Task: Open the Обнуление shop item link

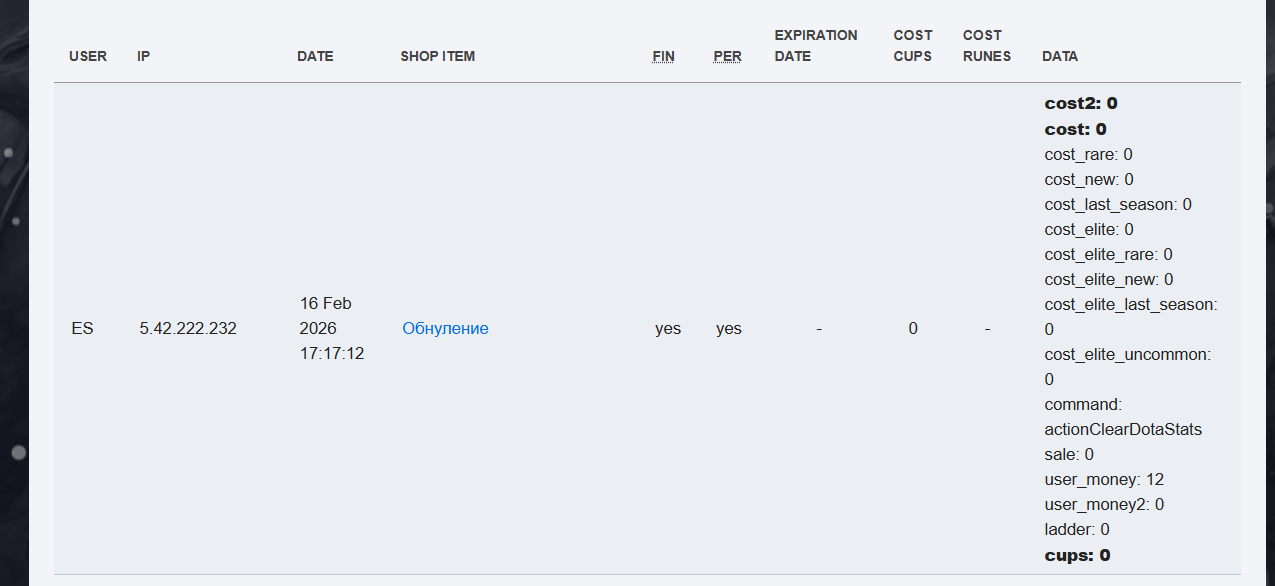Action: click(x=445, y=328)
